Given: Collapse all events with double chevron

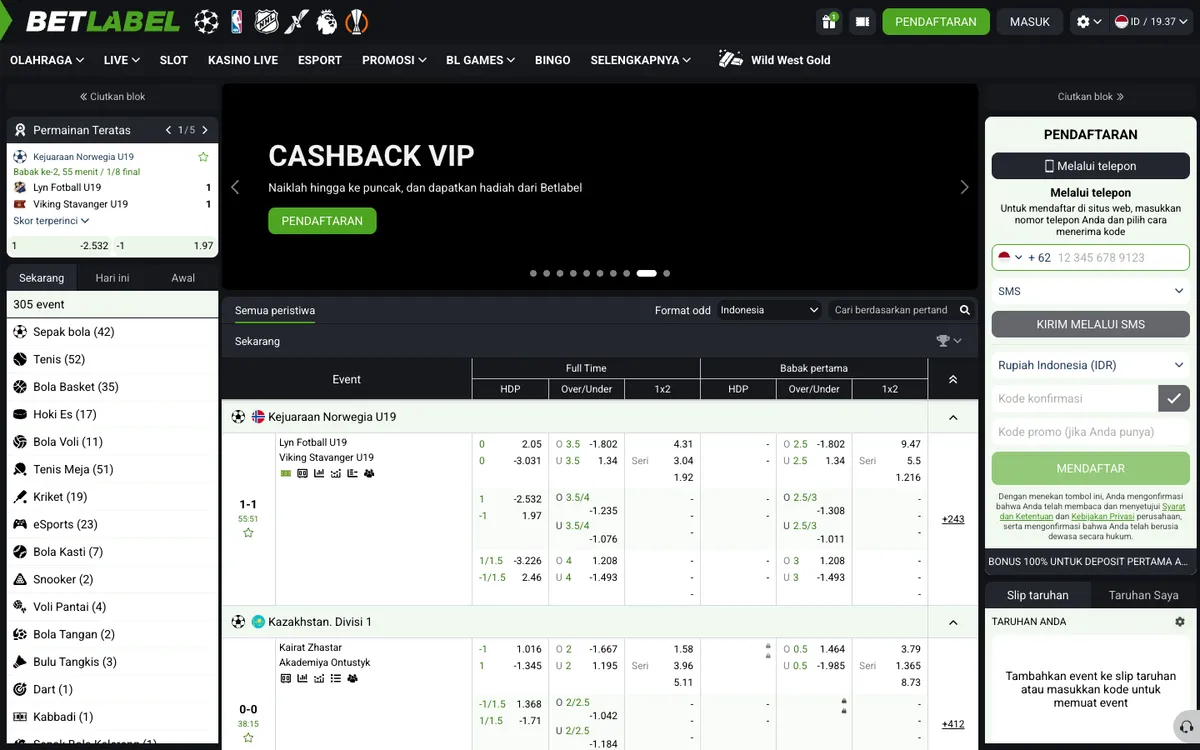Looking at the screenshot, I should click(953, 380).
